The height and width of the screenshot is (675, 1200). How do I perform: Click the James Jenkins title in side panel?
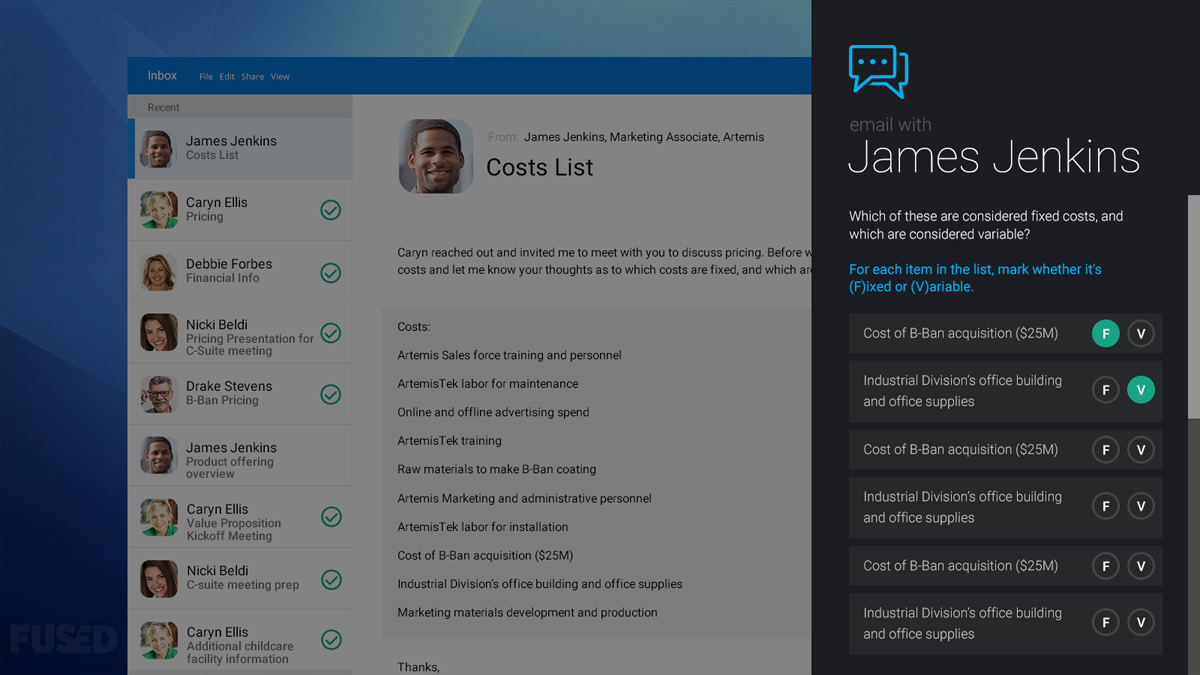click(994, 157)
